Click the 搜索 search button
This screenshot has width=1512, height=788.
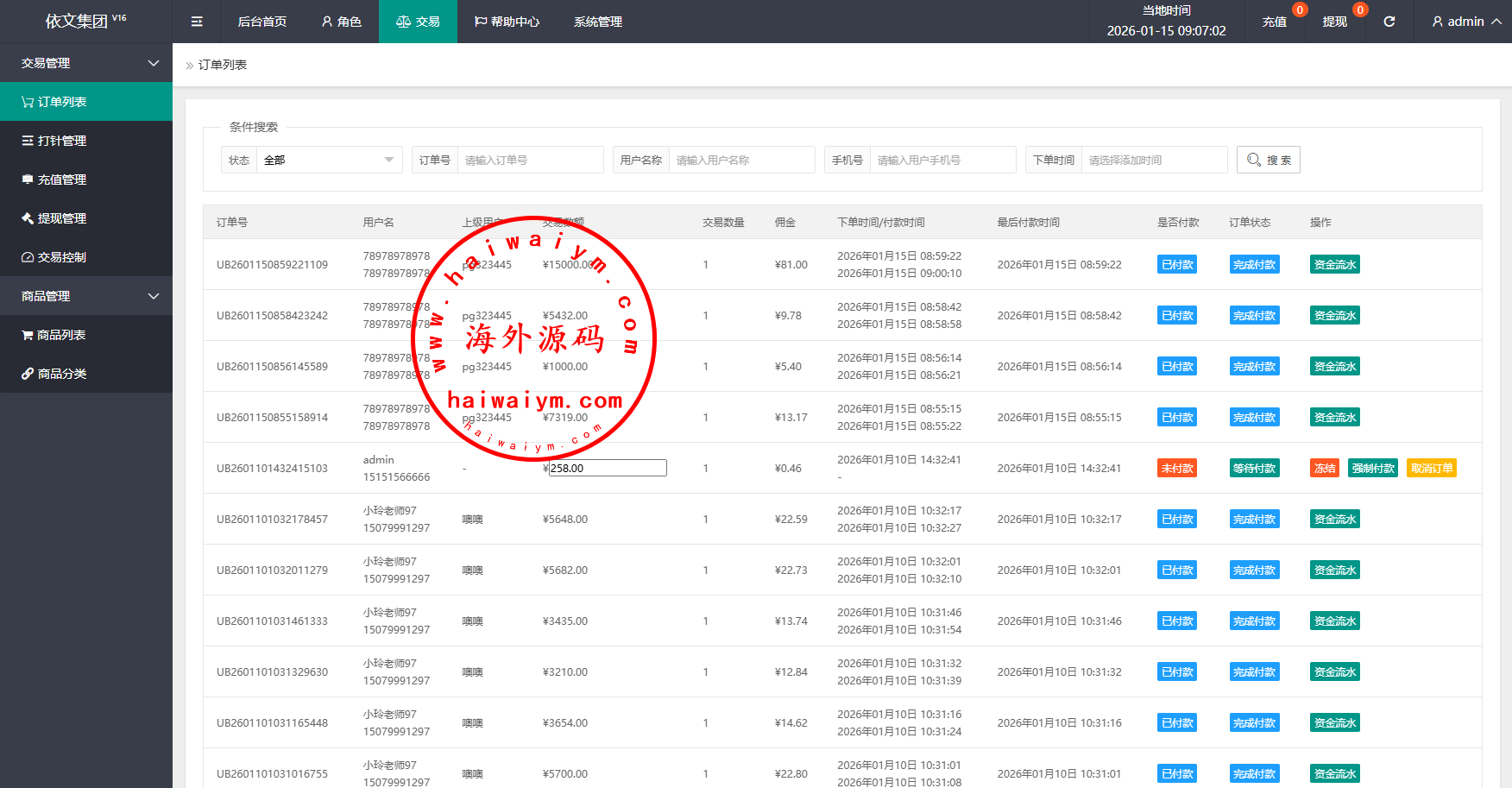coord(1268,160)
